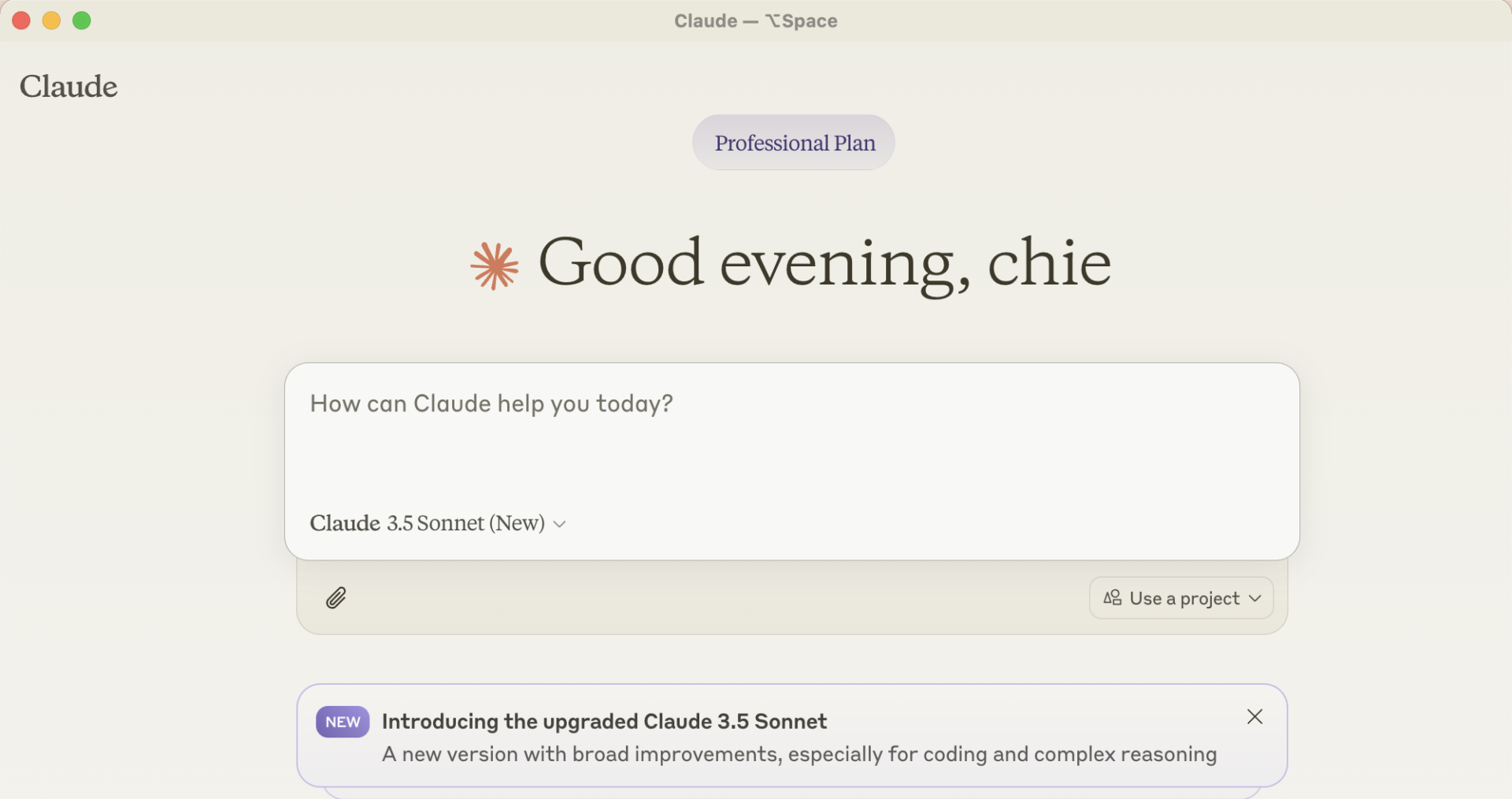Maximize the window using green button
This screenshot has height=799, width=1512.
(82, 20)
